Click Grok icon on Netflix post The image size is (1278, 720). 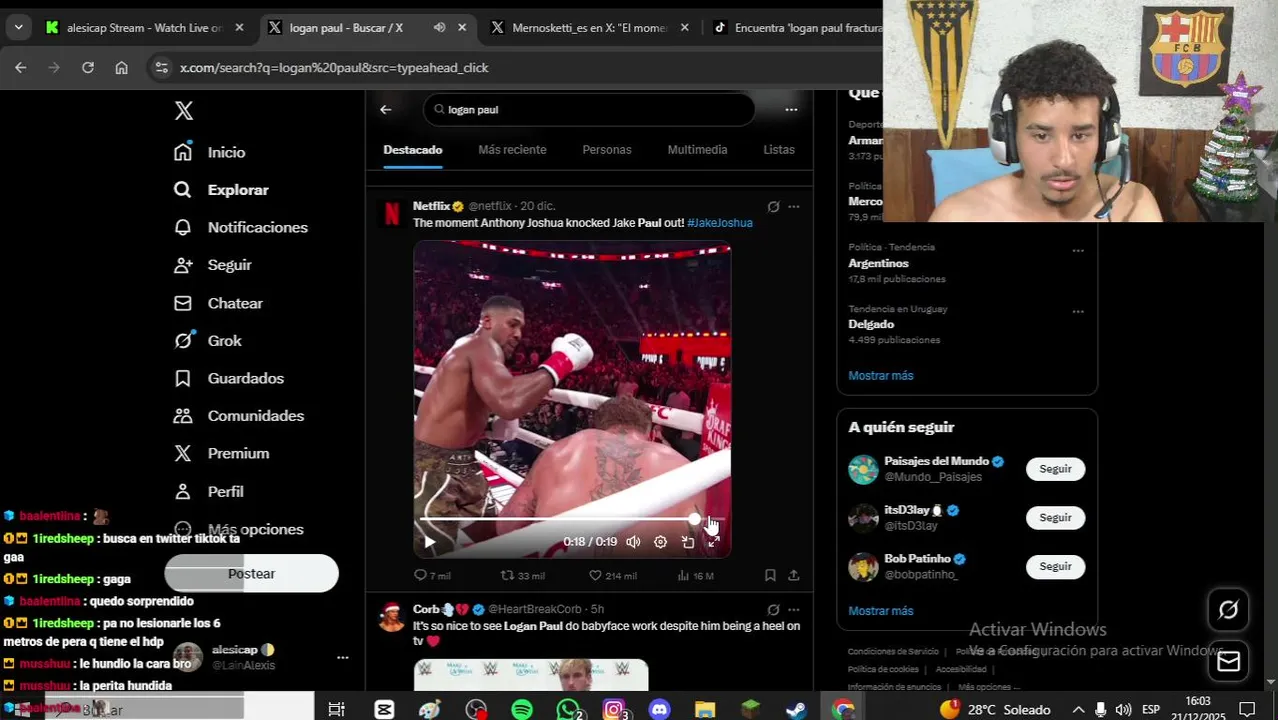tap(773, 207)
